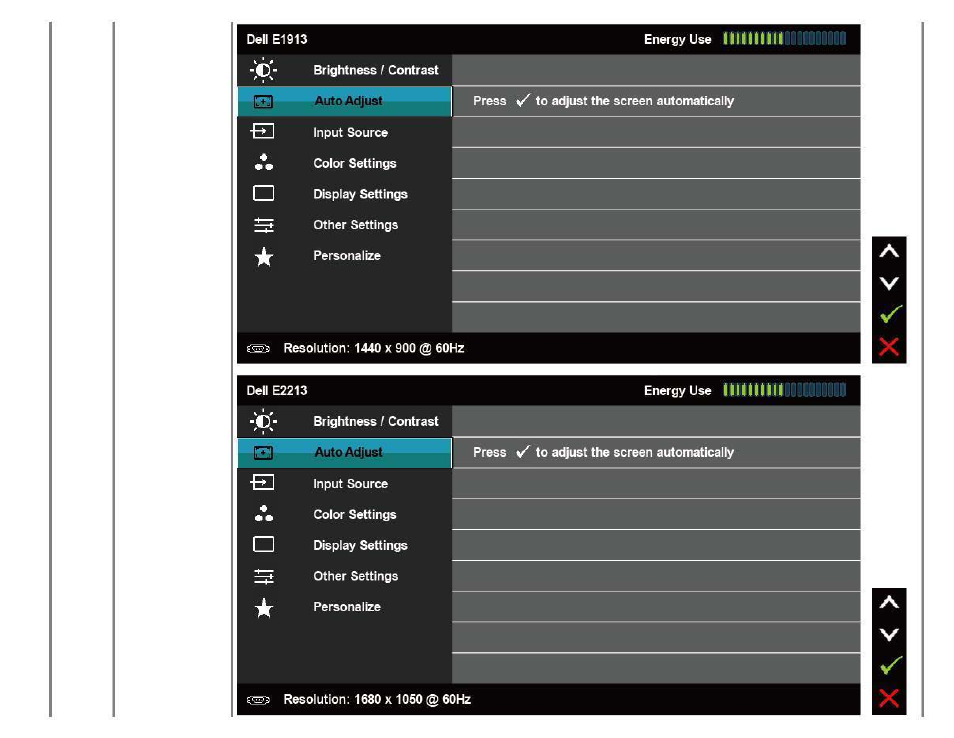Click 'Press ✓ to adjust' message in Dell E1913
Image resolution: width=954 pixels, height=738 pixels.
tap(604, 100)
